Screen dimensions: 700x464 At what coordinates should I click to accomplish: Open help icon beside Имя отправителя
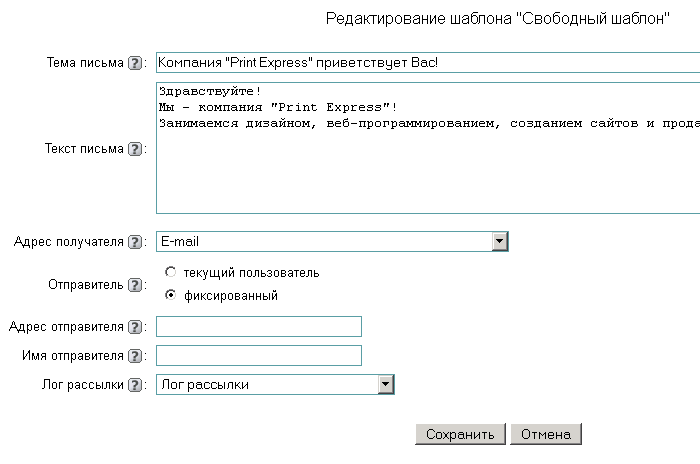point(135,356)
